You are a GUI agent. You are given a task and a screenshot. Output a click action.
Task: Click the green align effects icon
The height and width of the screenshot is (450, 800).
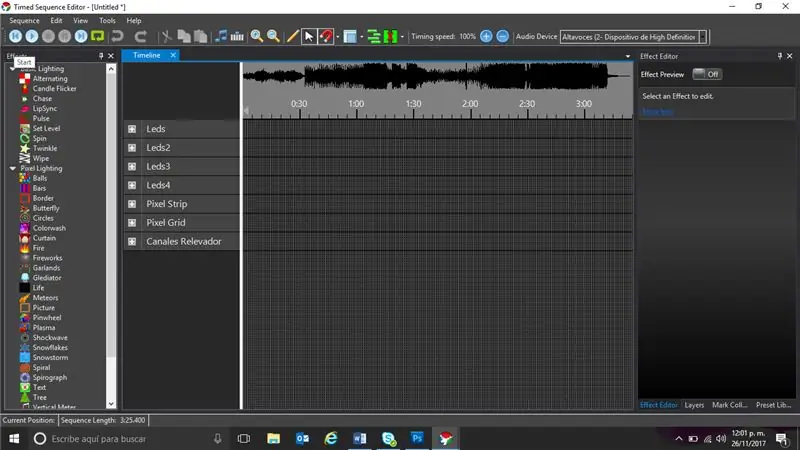374,37
